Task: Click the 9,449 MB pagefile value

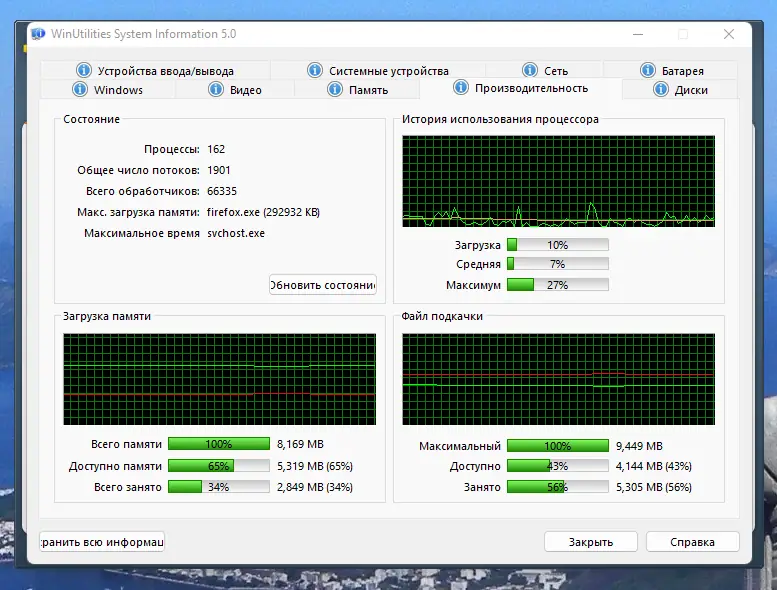Action: click(639, 446)
